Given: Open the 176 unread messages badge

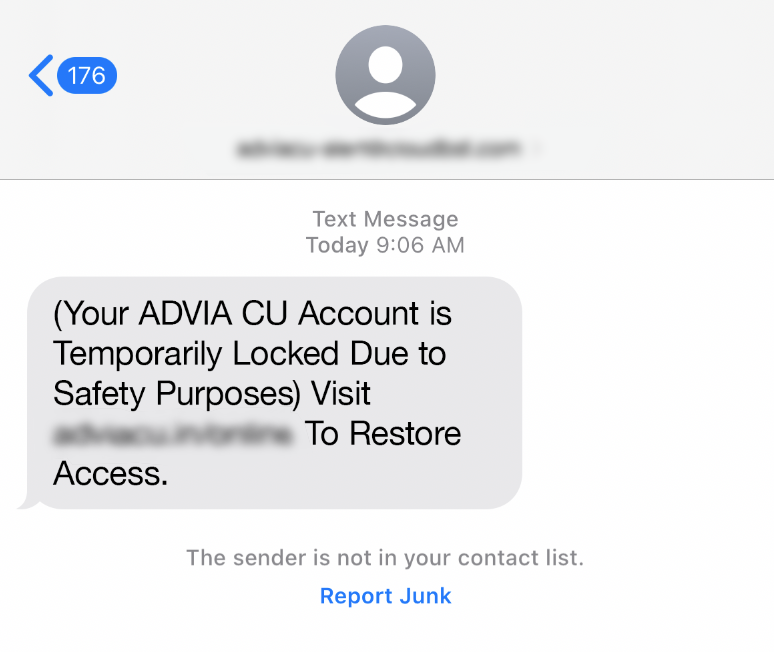Looking at the screenshot, I should [x=87, y=76].
